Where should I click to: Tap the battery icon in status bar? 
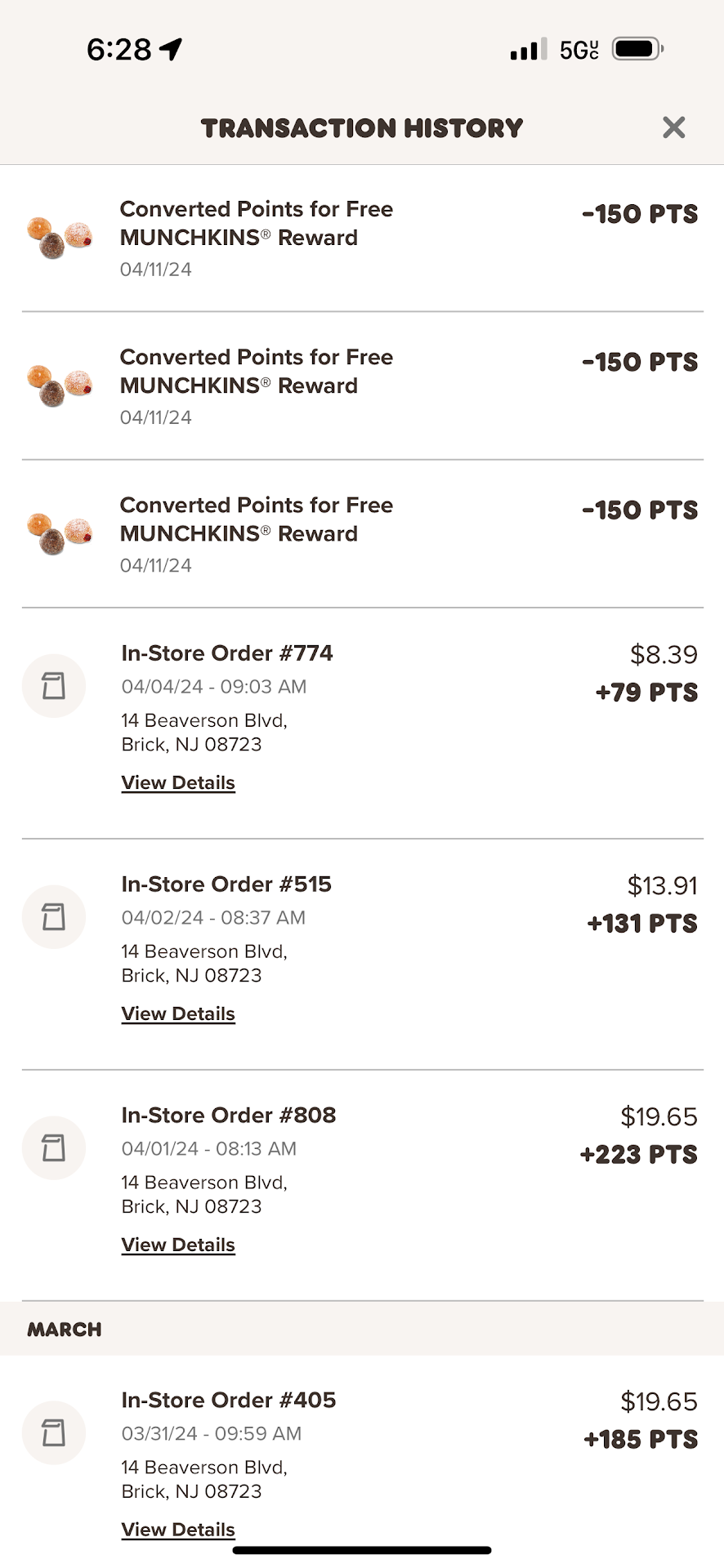click(x=637, y=50)
